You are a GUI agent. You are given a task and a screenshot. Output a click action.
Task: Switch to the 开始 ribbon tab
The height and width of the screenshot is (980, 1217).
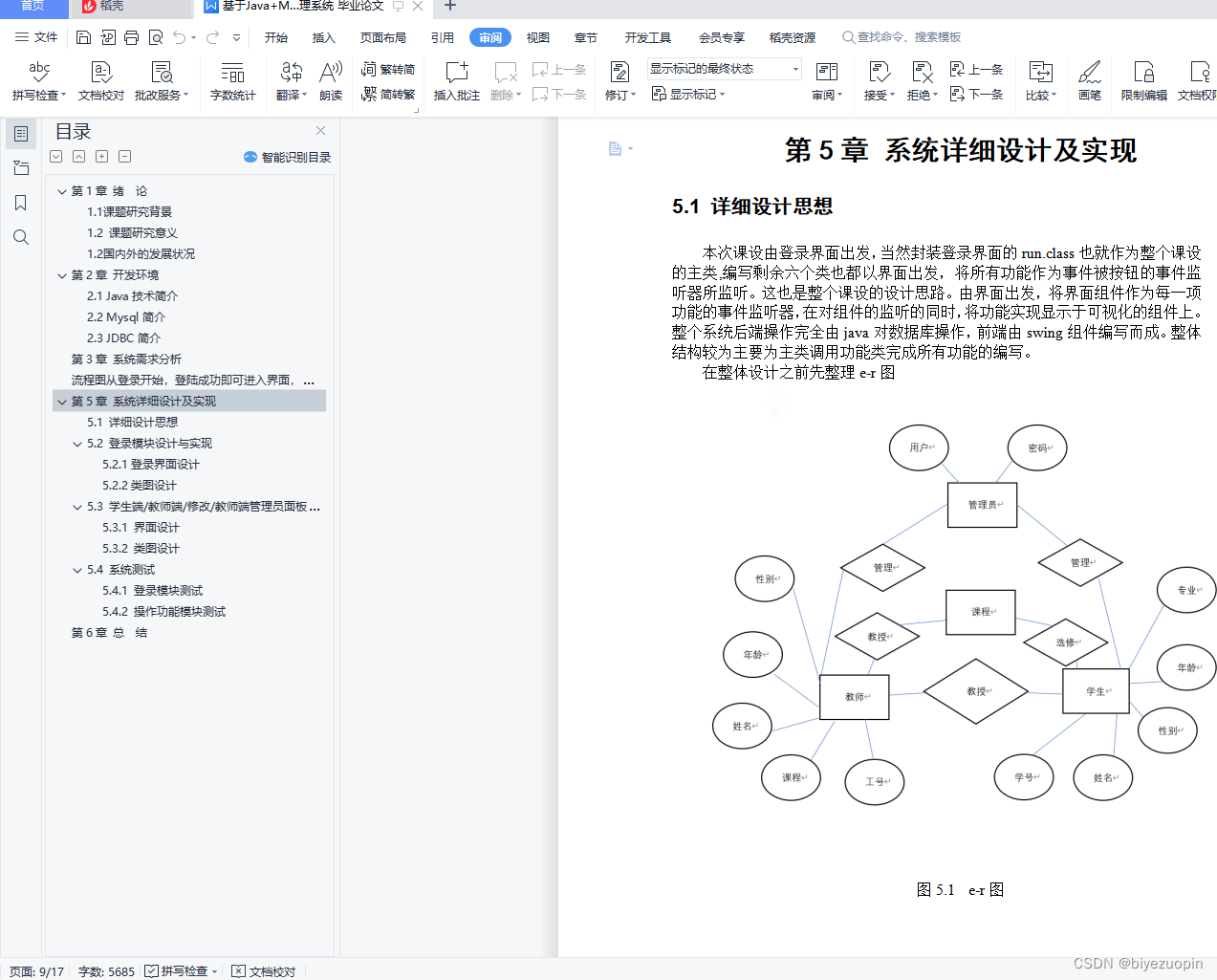[275, 37]
